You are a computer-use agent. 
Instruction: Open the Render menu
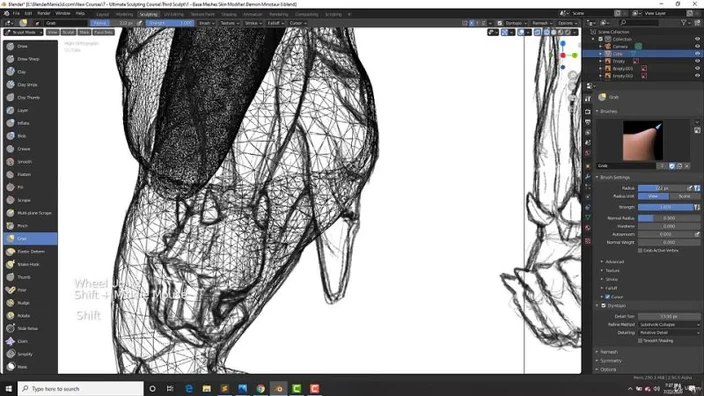tap(44, 13)
